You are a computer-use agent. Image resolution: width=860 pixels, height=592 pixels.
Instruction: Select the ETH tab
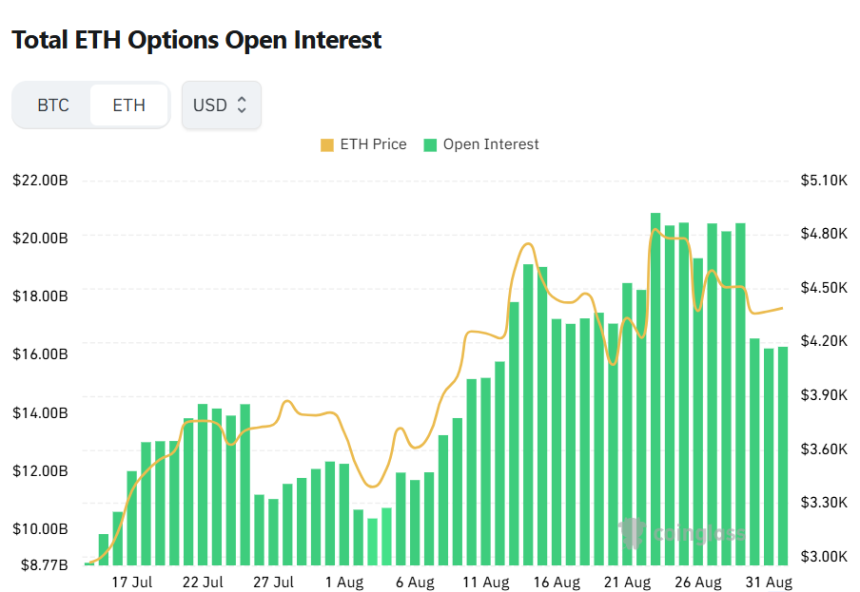[129, 105]
